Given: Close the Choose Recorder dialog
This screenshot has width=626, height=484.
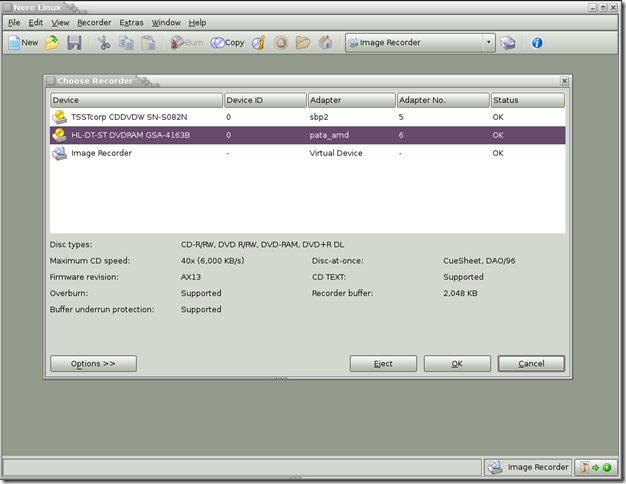Looking at the screenshot, I should [x=564, y=81].
